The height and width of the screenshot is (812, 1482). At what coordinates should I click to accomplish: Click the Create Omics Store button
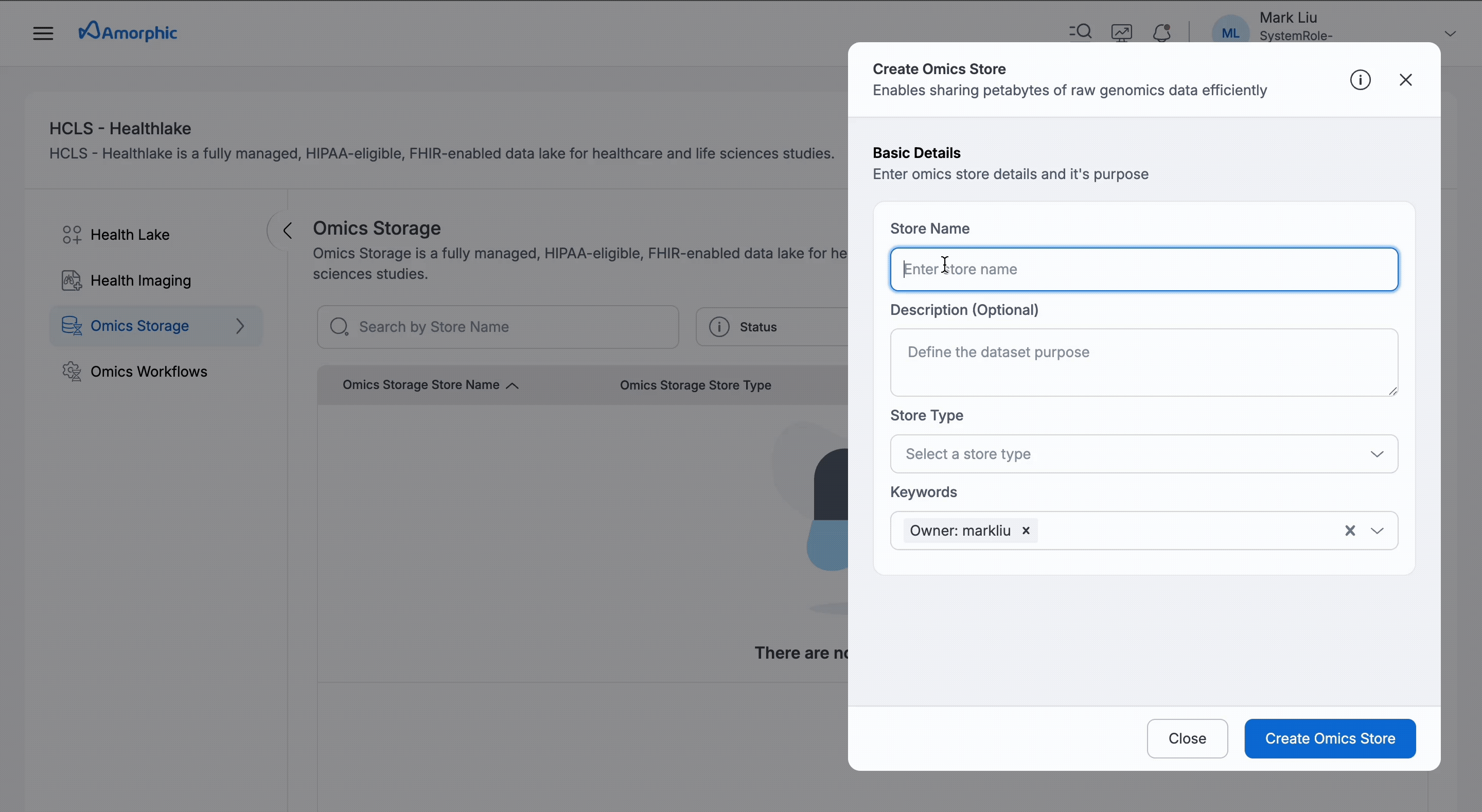1330,738
